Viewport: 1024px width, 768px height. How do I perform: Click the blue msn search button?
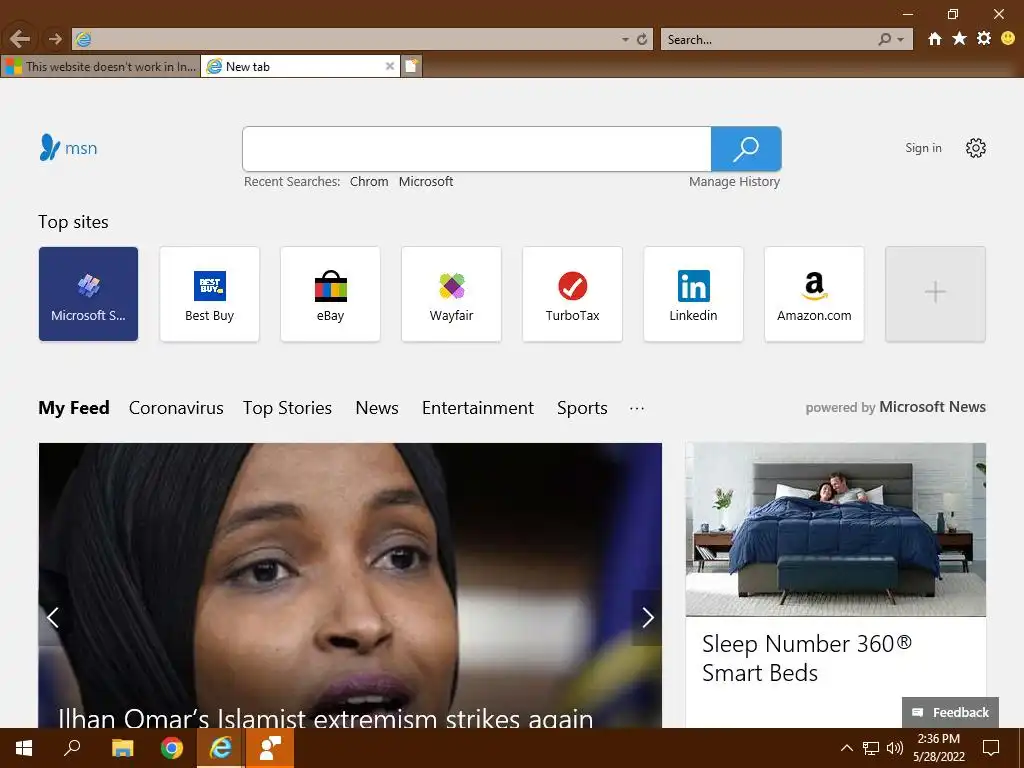746,149
